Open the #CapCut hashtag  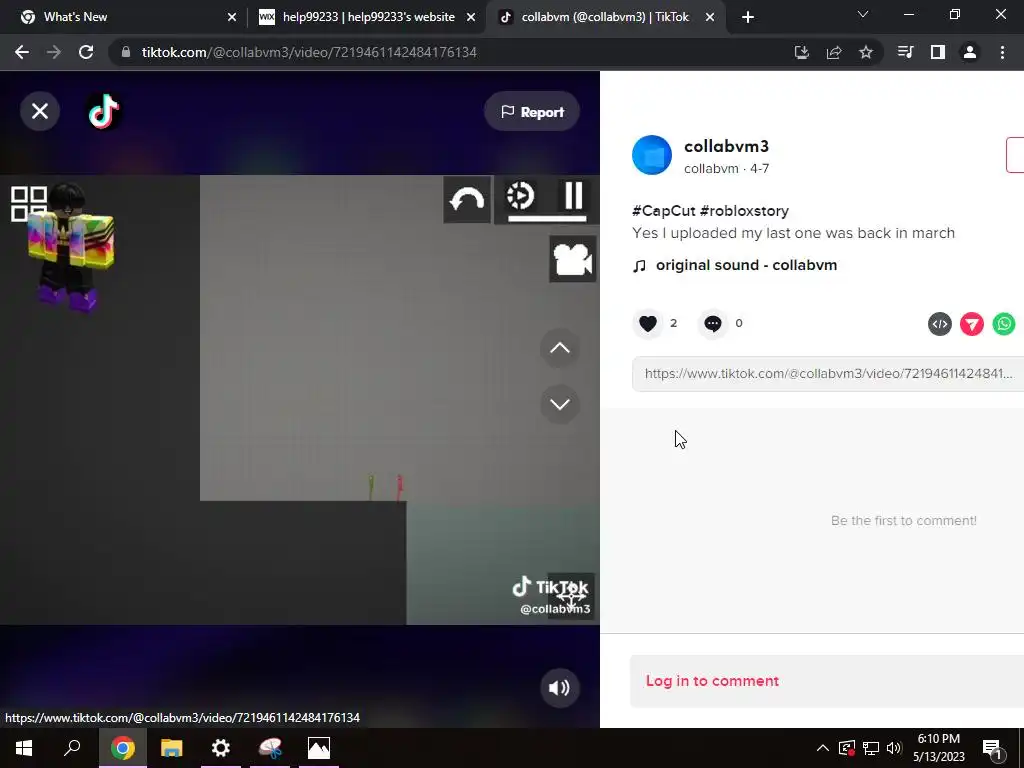(x=664, y=211)
